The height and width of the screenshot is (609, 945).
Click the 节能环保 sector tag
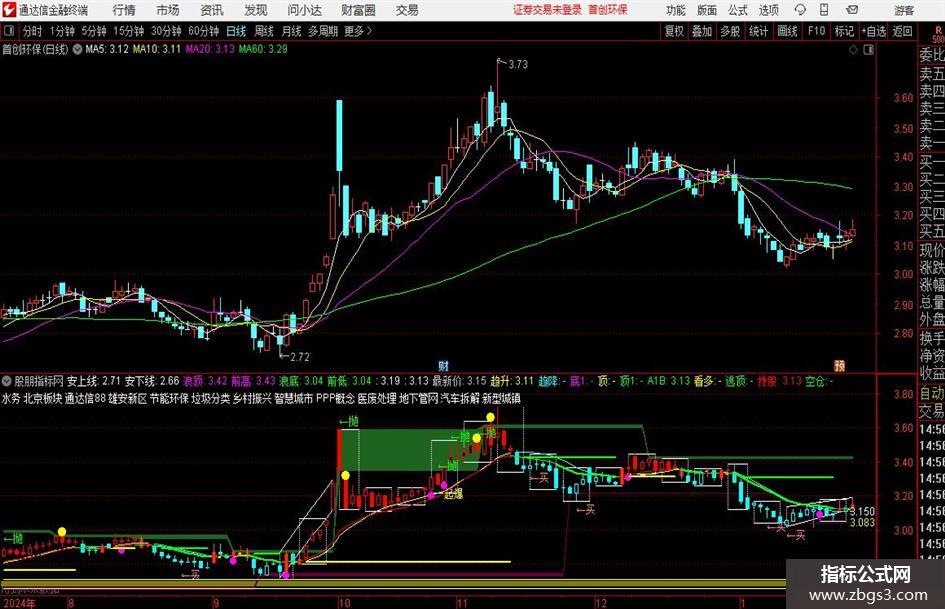[x=169, y=399]
